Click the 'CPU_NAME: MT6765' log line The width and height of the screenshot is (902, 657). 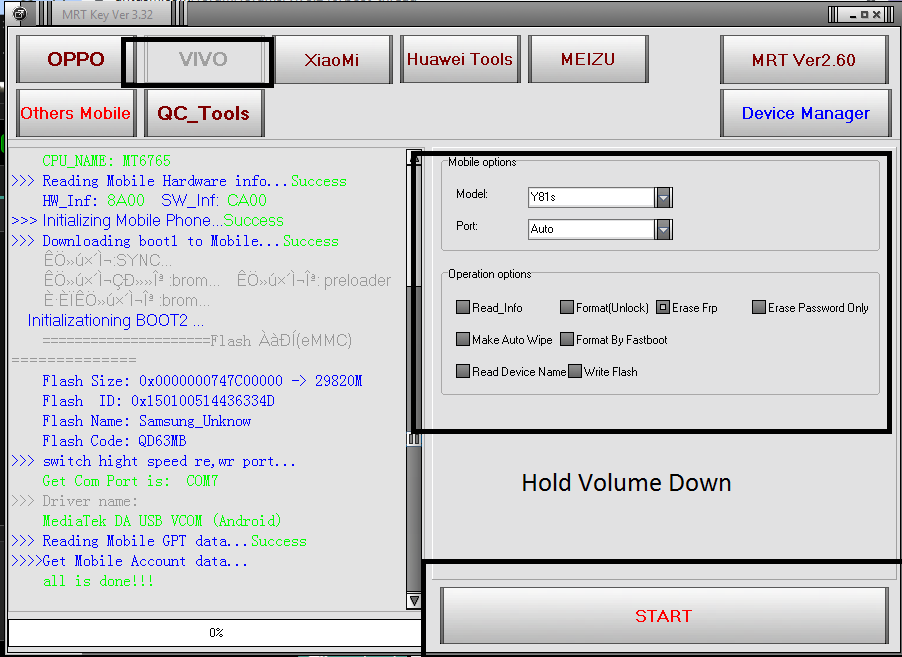[106, 161]
